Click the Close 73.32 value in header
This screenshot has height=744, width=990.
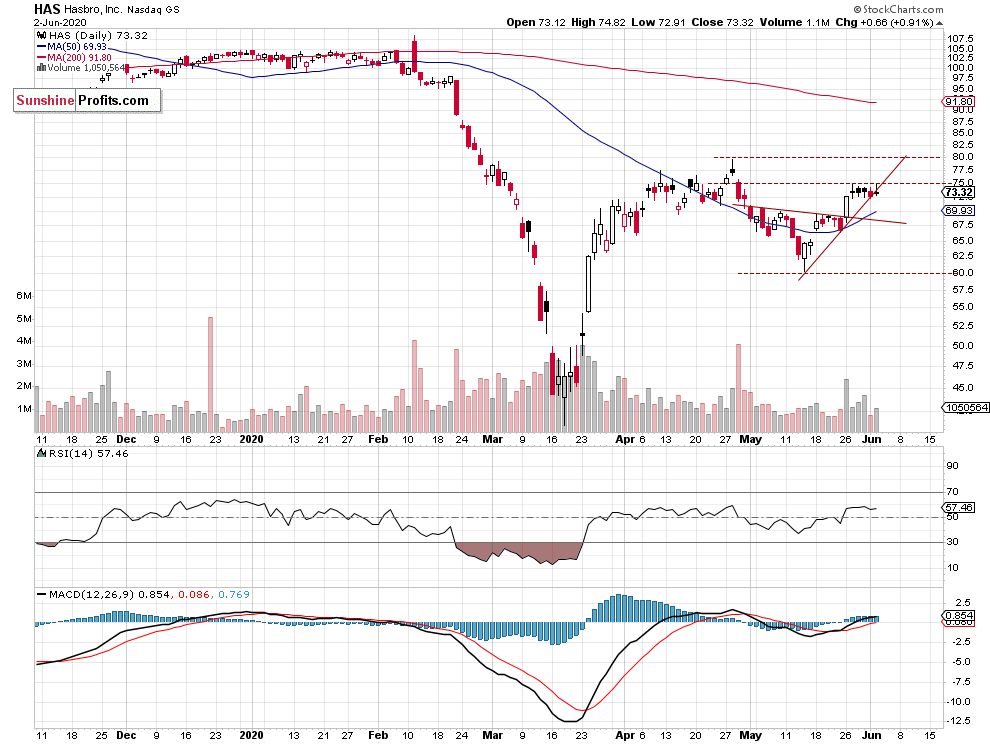click(x=722, y=22)
